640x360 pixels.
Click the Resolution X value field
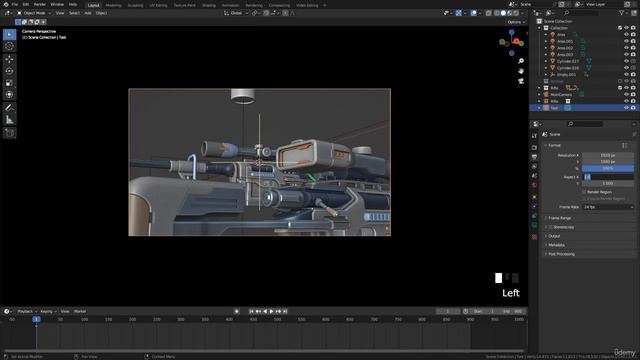(608, 155)
